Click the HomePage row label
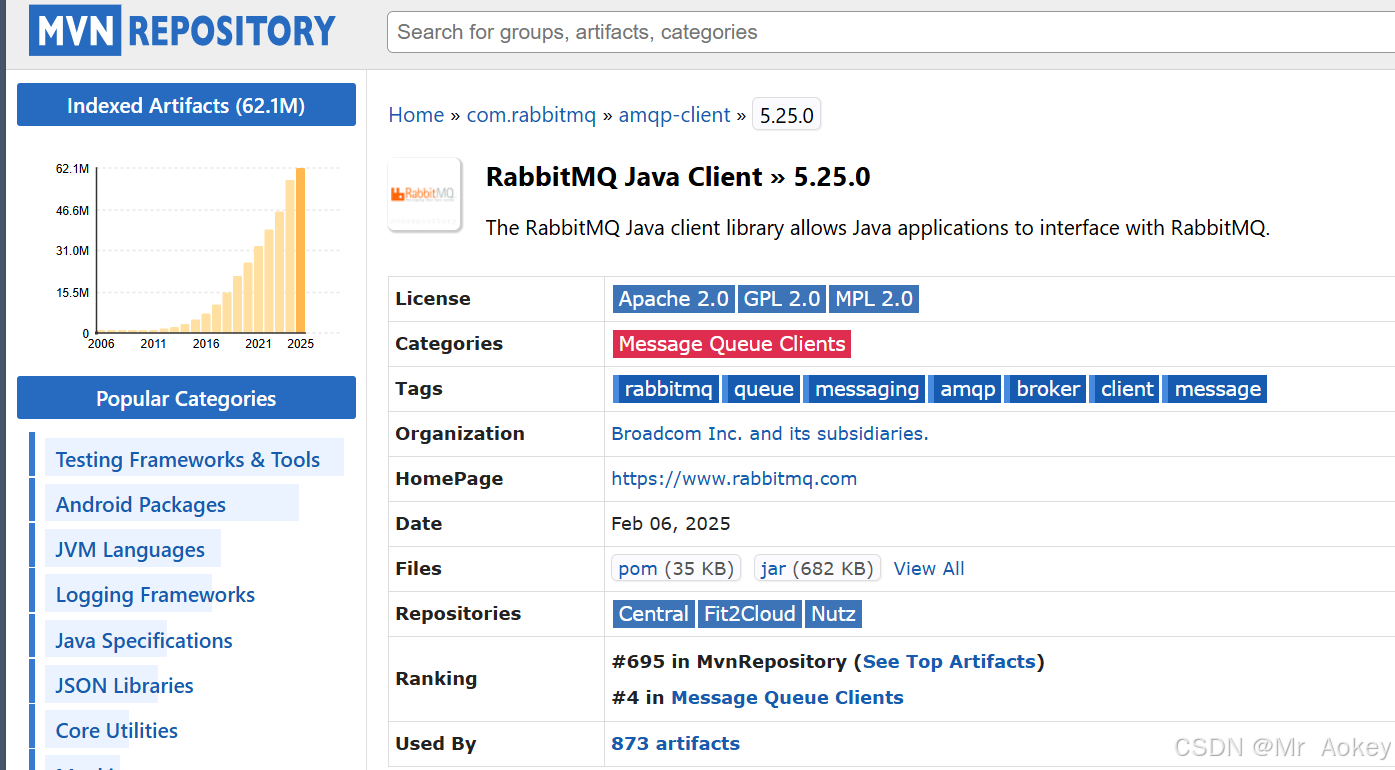The width and height of the screenshot is (1395, 770). click(449, 479)
